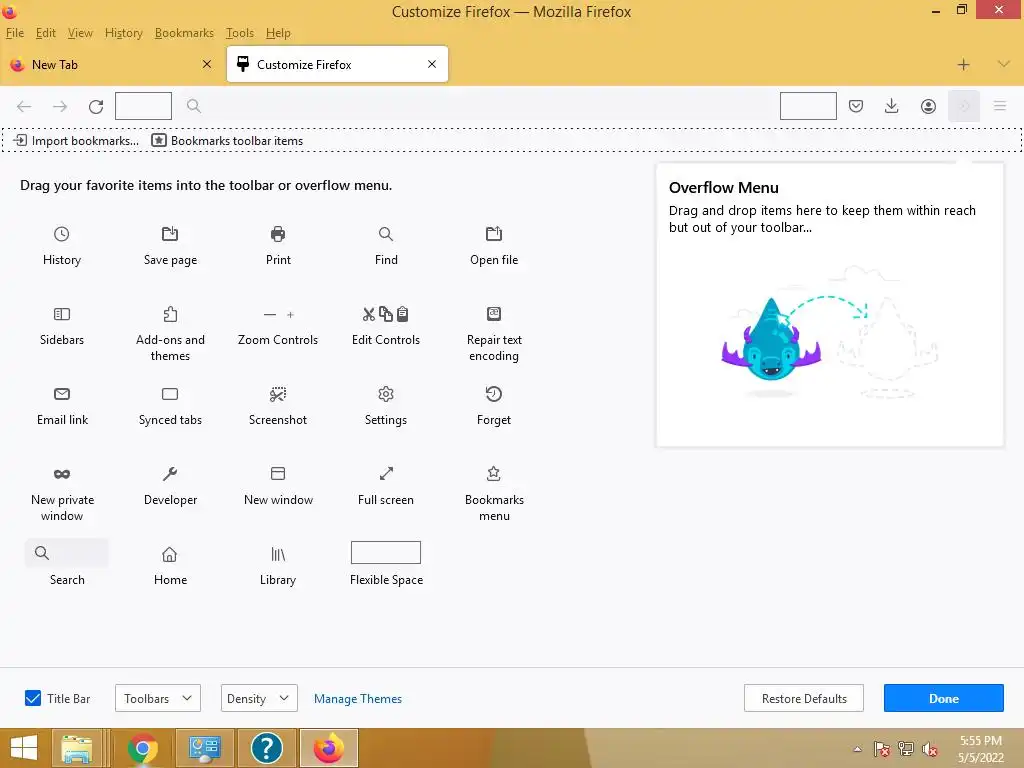
Task: Open the hamburger application menu
Action: point(1000,106)
